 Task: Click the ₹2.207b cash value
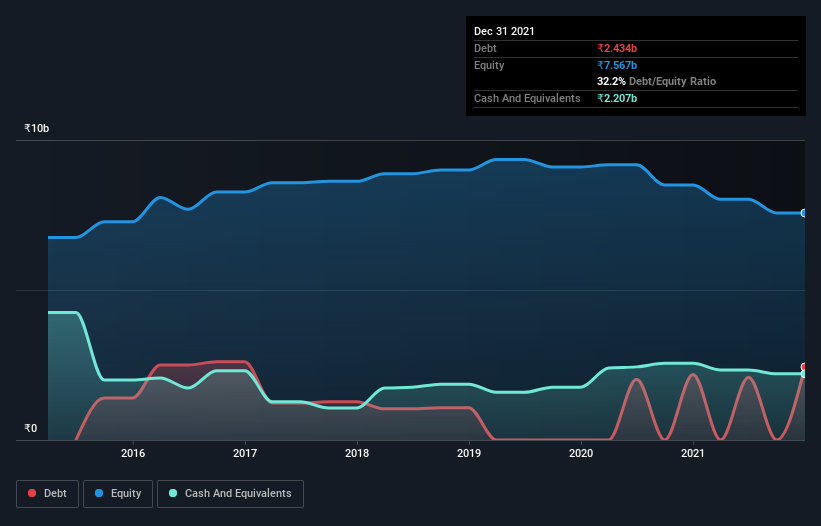pyautogui.click(x=617, y=98)
